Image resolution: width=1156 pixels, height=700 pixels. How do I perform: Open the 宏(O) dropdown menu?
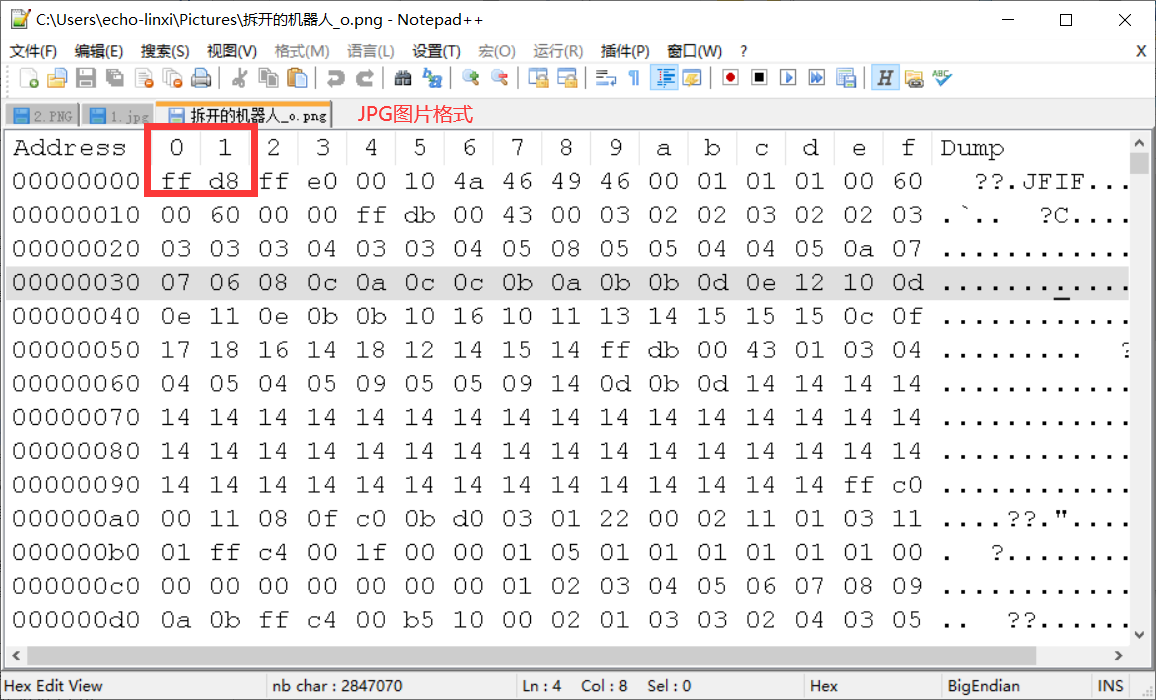pyautogui.click(x=497, y=50)
